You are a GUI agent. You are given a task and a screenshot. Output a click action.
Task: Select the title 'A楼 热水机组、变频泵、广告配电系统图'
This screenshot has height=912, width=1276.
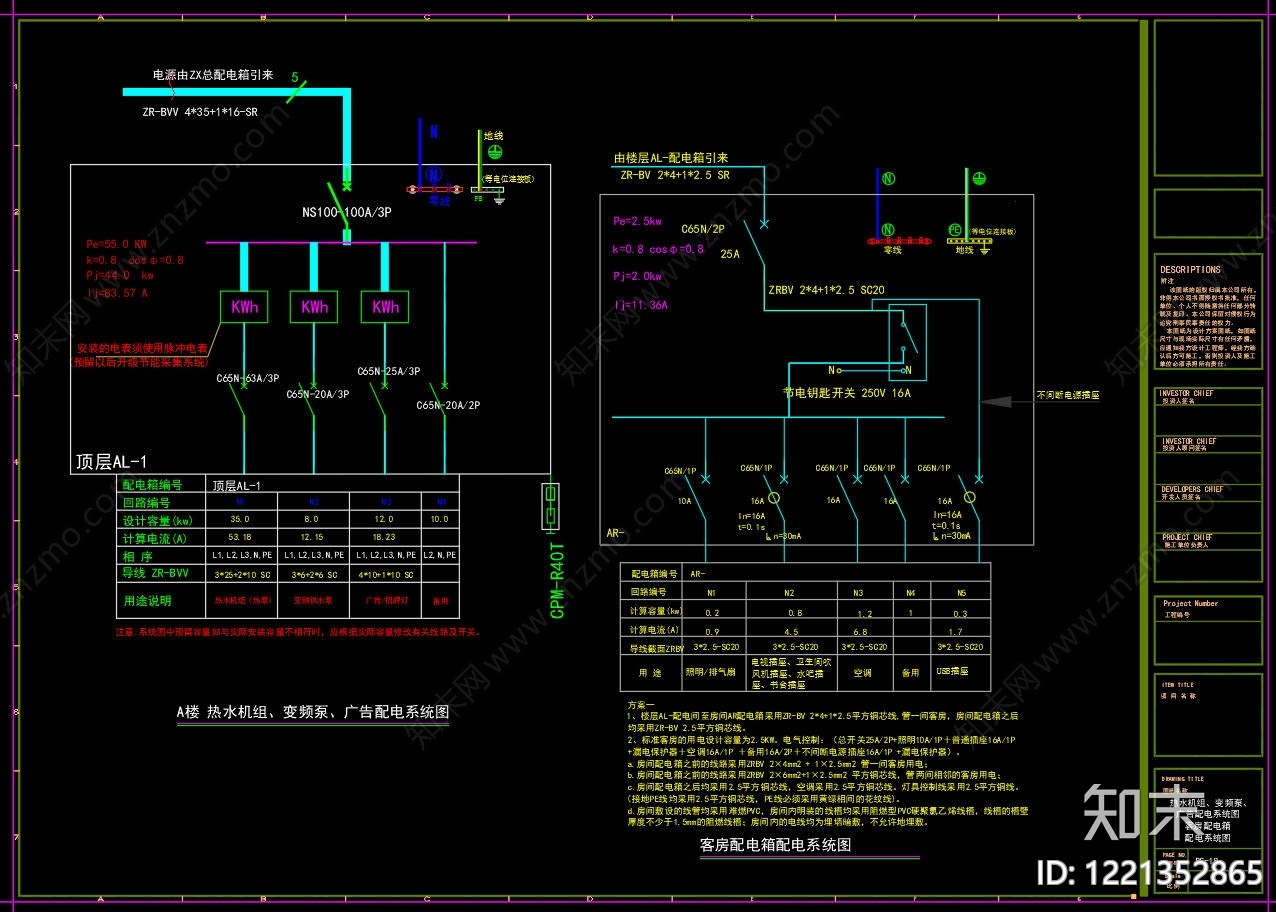pos(313,712)
